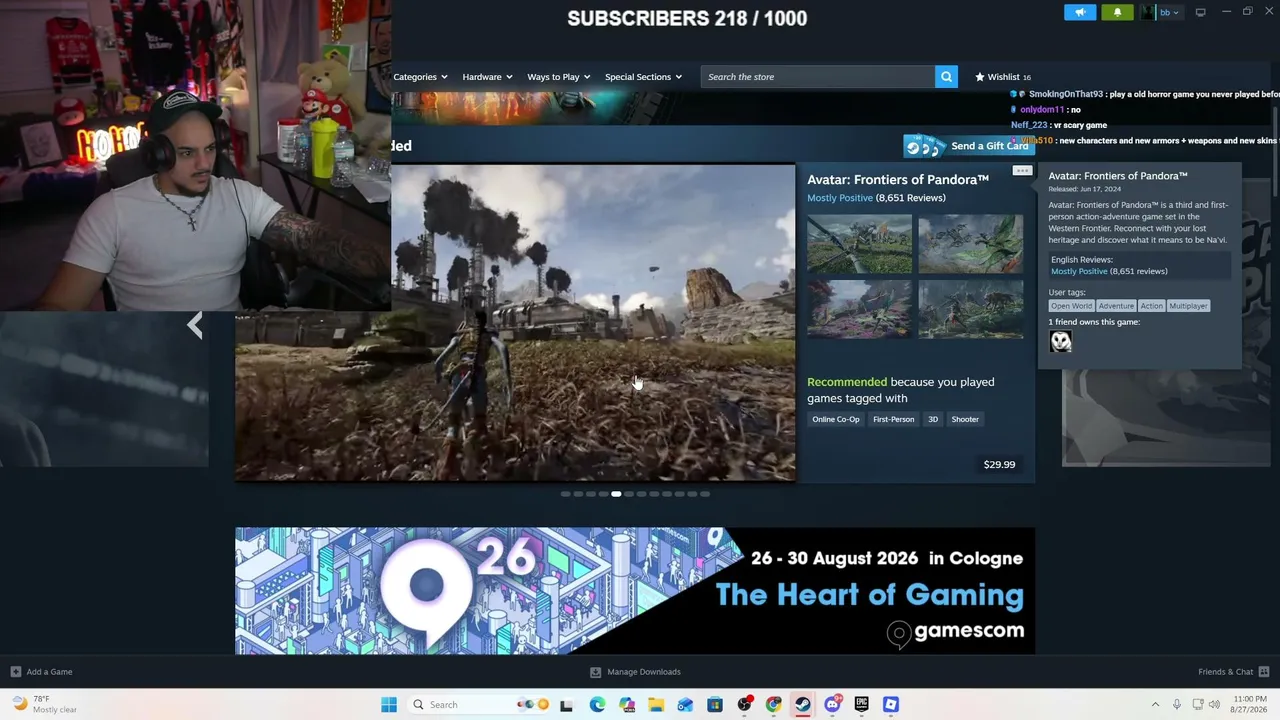Open Microsoft Edge from the taskbar
Viewport: 1280px width, 720px height.
pyautogui.click(x=597, y=704)
